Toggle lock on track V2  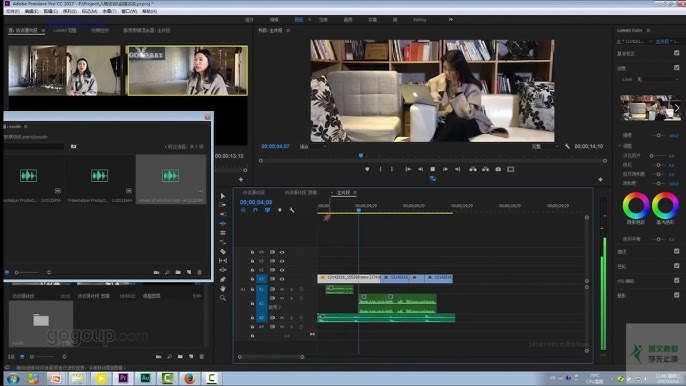click(x=252, y=270)
